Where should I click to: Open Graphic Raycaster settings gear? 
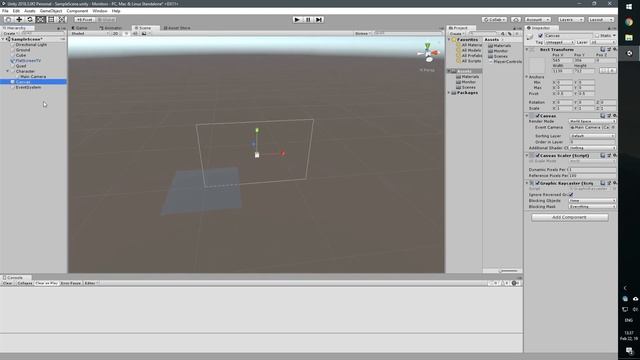click(614, 183)
